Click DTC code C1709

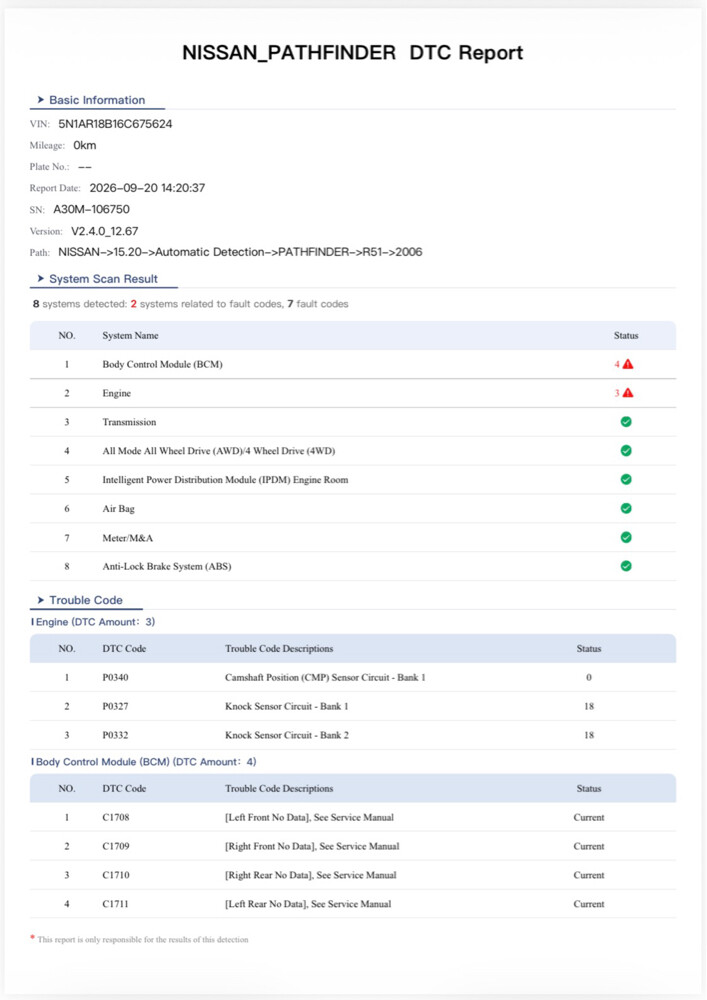(116, 846)
